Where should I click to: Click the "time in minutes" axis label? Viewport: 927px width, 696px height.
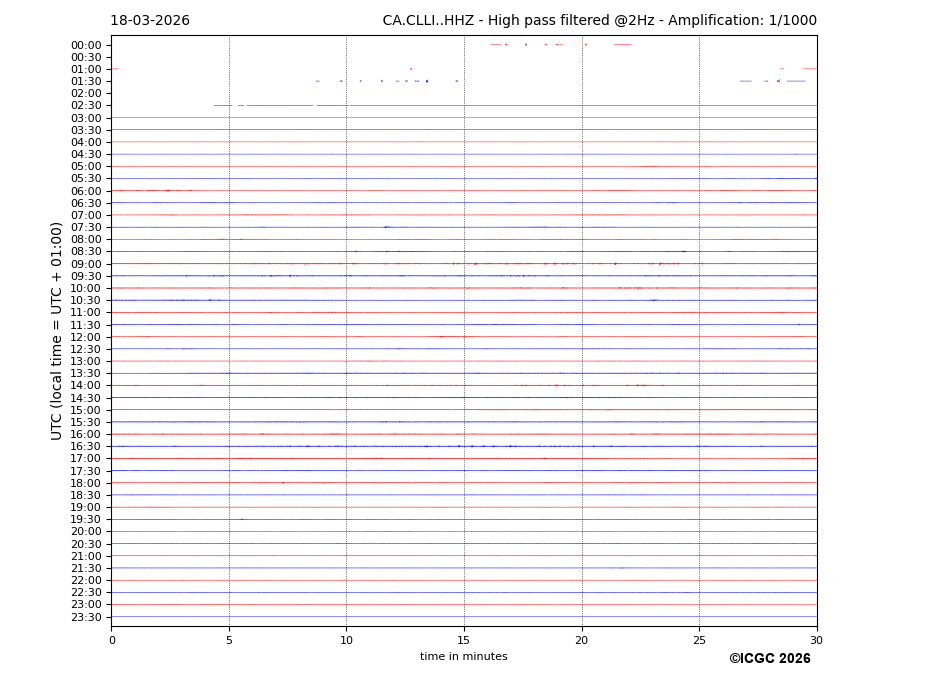pos(464,657)
